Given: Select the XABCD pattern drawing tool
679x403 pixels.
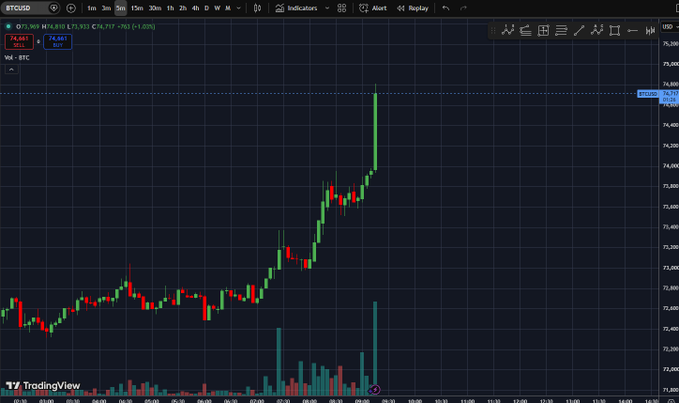Looking at the screenshot, I should click(x=508, y=30).
